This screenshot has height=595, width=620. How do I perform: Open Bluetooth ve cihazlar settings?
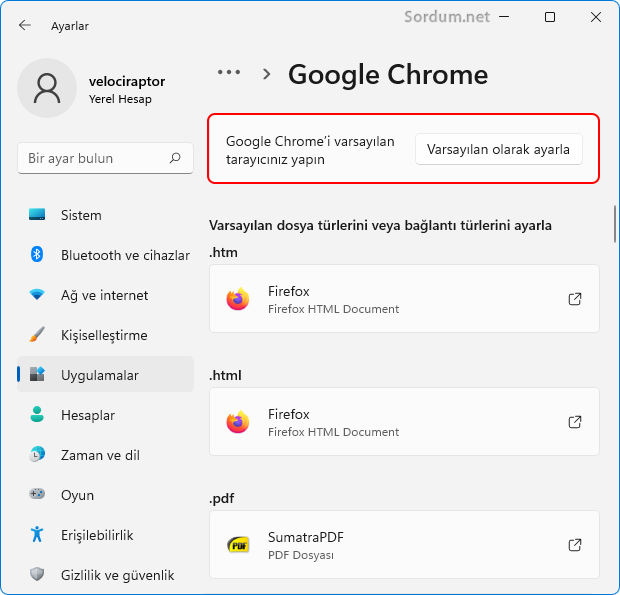[106, 255]
